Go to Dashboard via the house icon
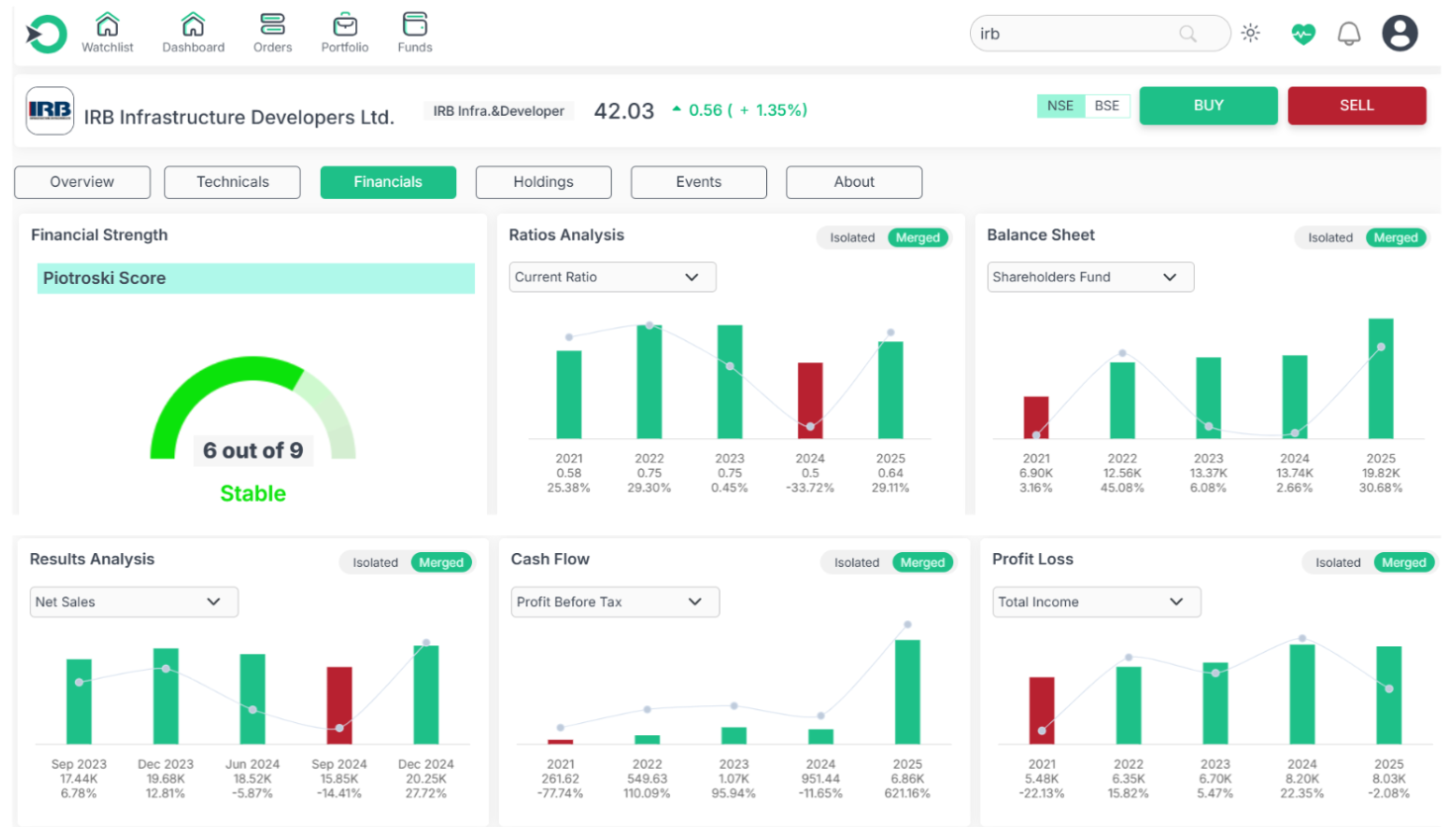 [193, 26]
